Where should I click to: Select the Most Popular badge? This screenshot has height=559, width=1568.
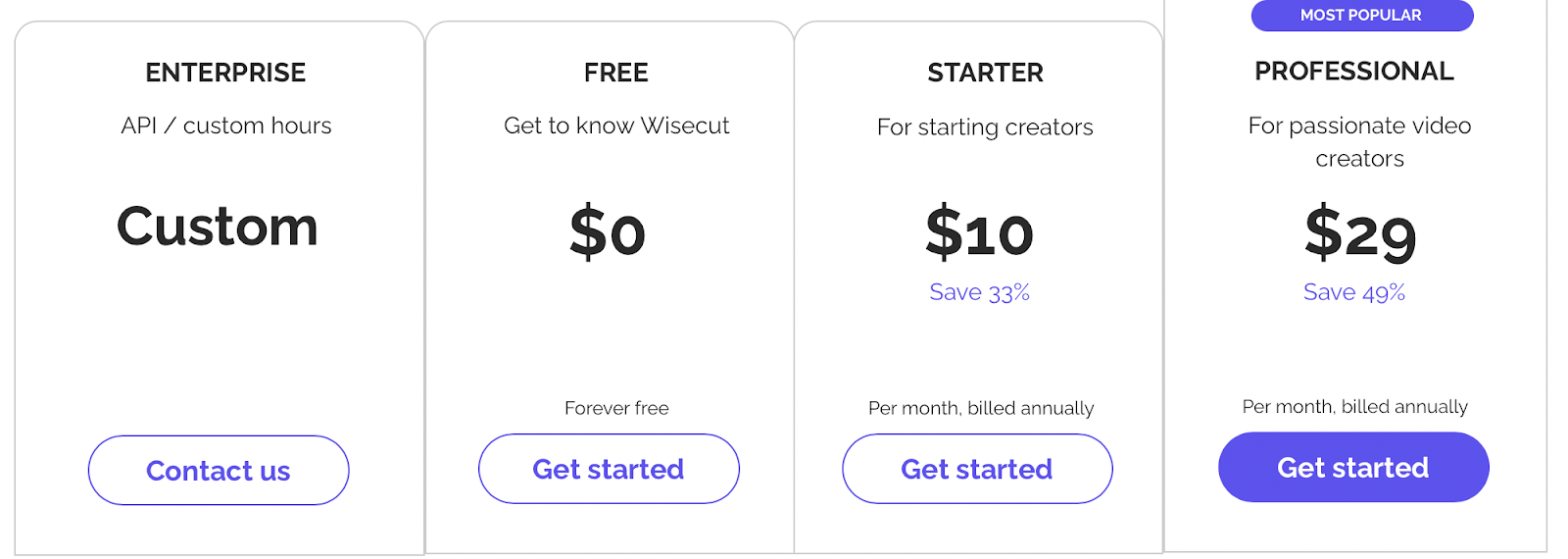pyautogui.click(x=1362, y=16)
